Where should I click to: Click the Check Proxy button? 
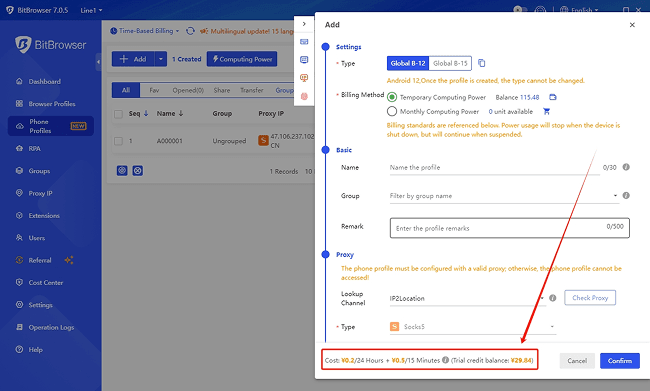(590, 298)
